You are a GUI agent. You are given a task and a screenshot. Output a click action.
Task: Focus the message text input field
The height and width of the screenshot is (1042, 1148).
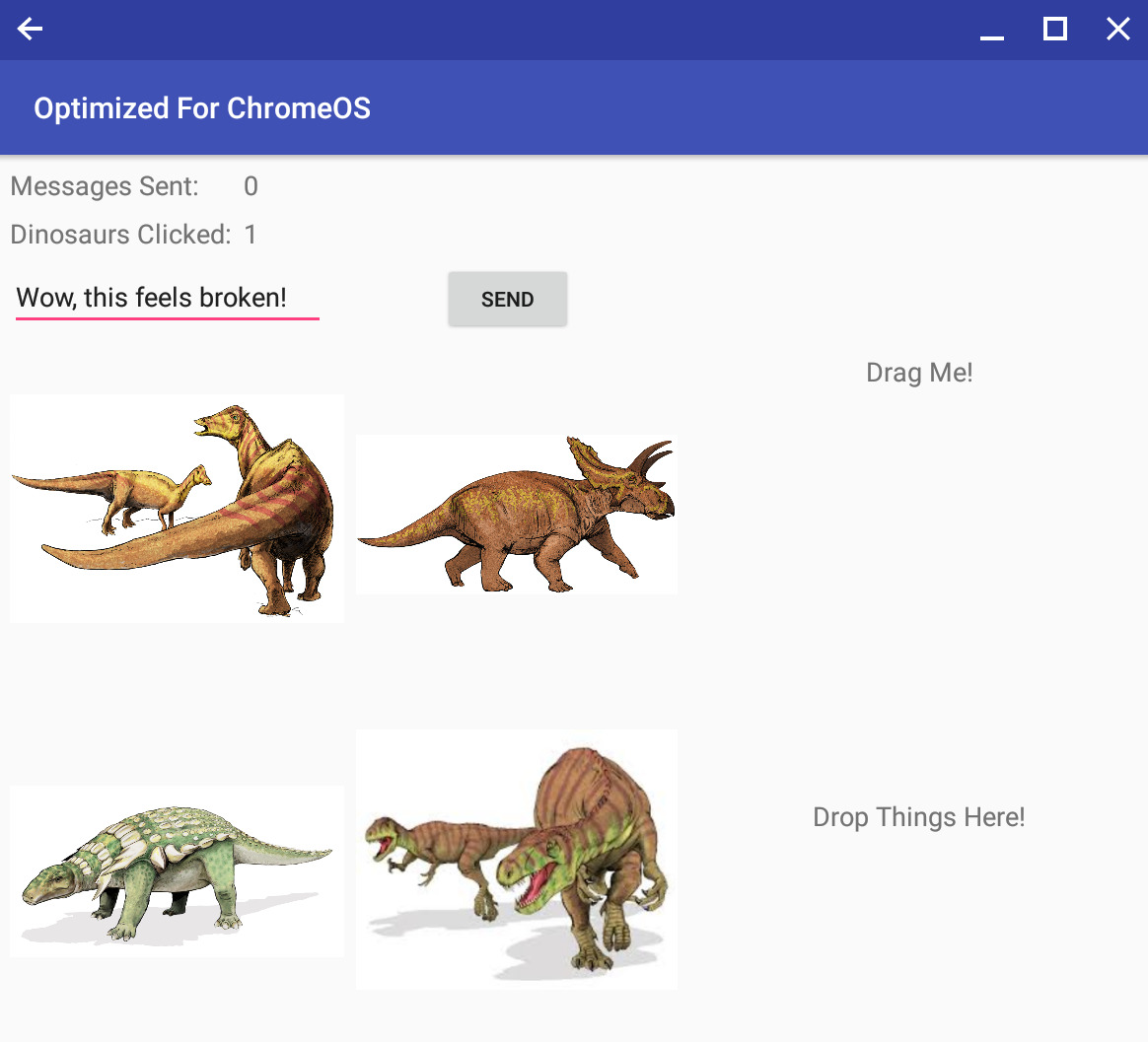tap(168, 298)
